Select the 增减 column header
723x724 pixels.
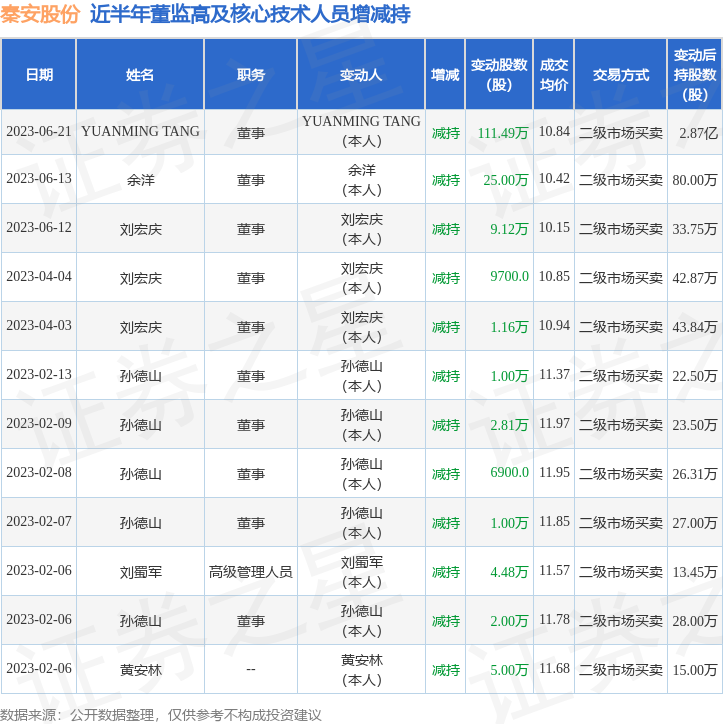click(445, 74)
